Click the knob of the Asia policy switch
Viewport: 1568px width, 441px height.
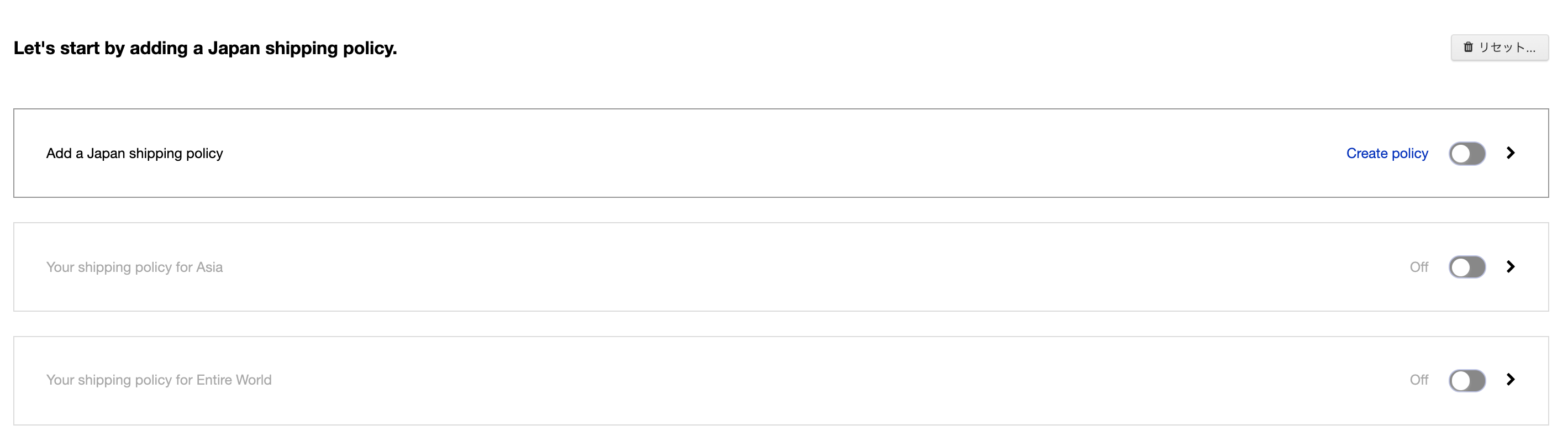pyautogui.click(x=1460, y=267)
